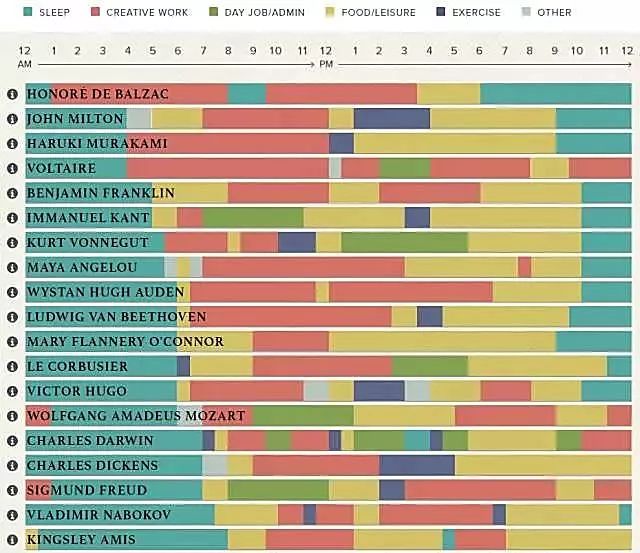Click the Sleep legend color swatch
This screenshot has width=640, height=553.
pyautogui.click(x=28, y=11)
